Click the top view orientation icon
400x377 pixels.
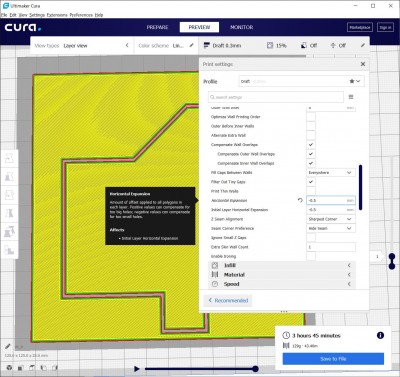coord(32,368)
